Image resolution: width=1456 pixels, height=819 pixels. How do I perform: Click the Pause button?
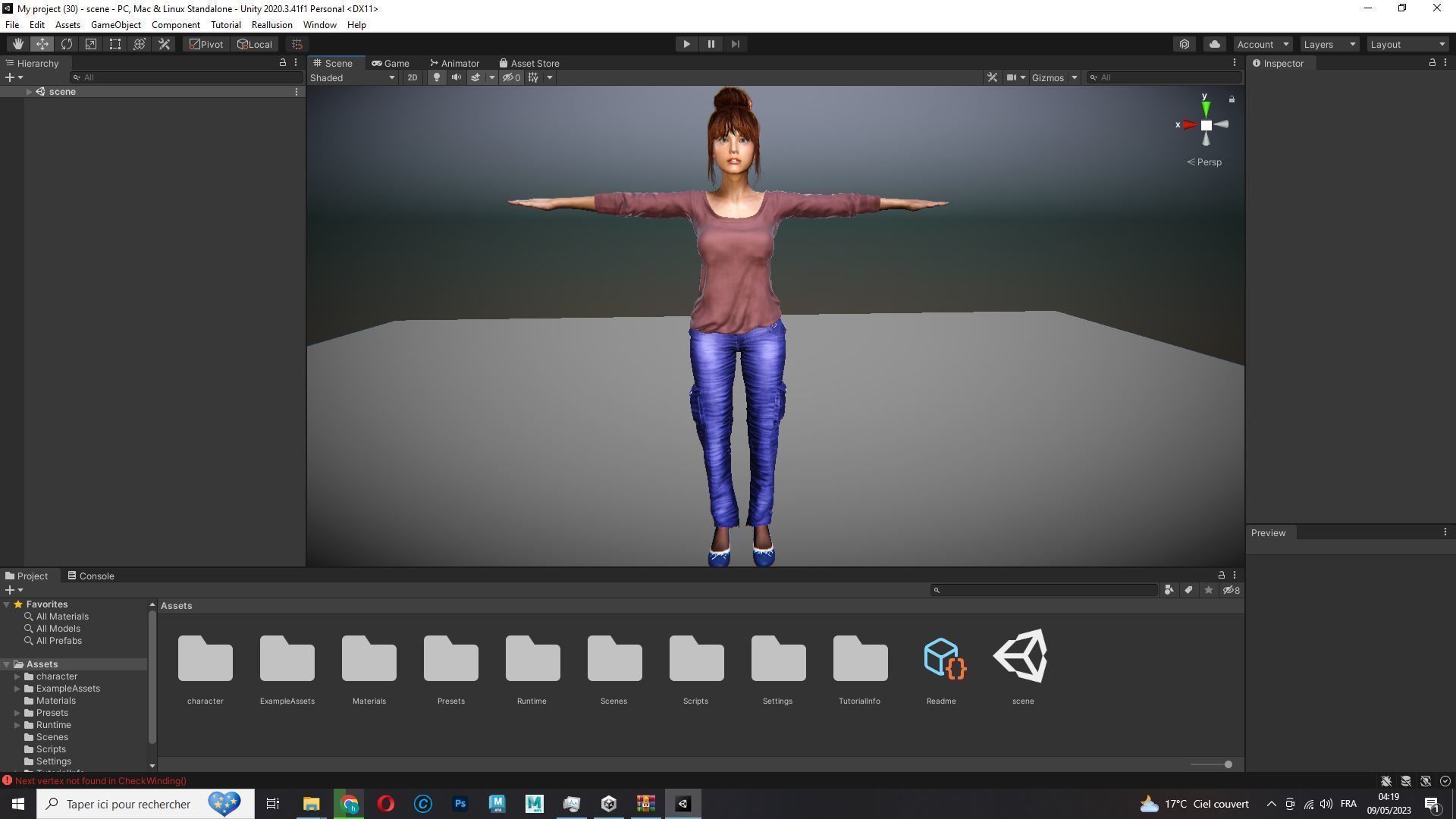711,44
